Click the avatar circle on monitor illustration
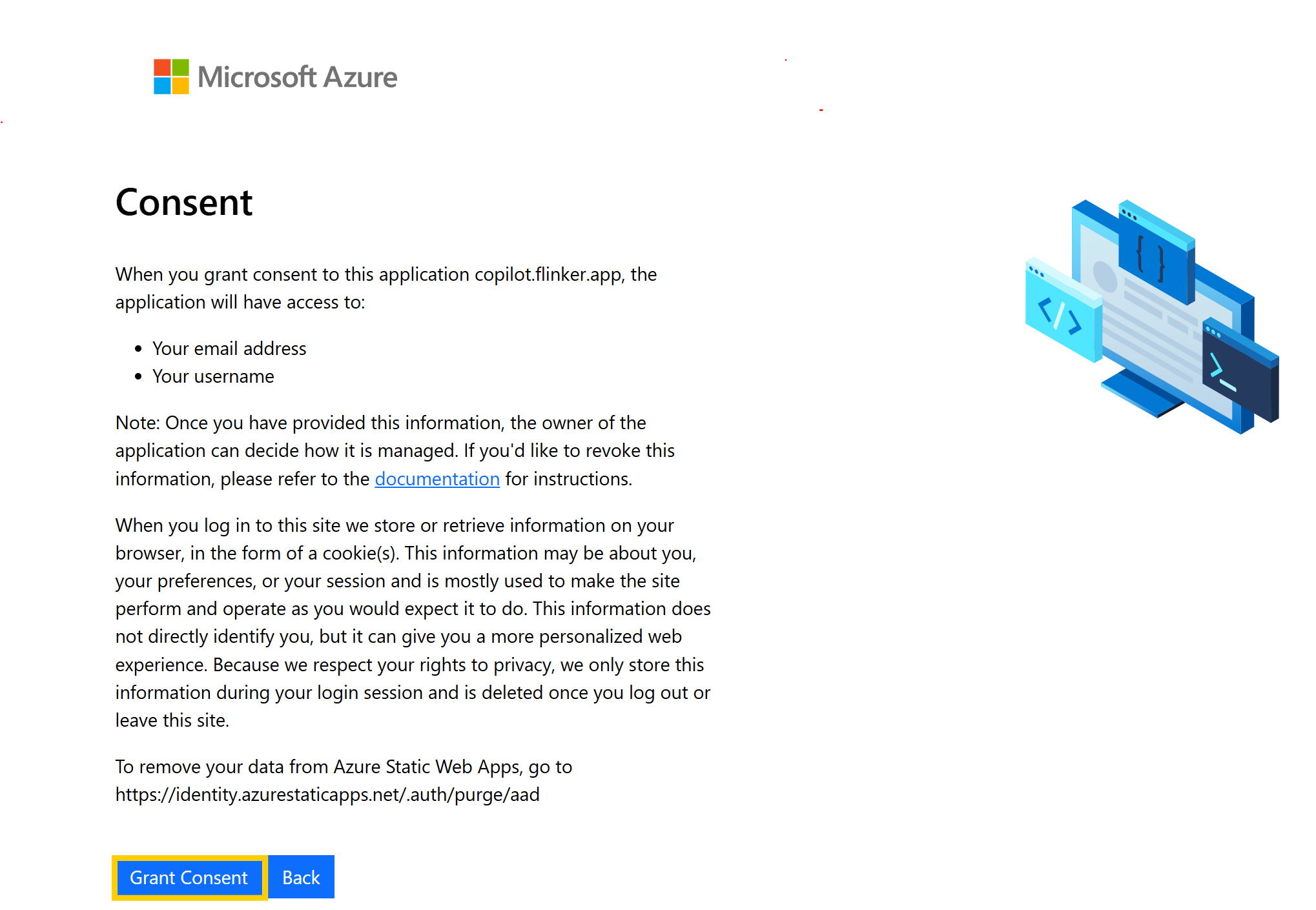This screenshot has width=1316, height=910. 1105,276
